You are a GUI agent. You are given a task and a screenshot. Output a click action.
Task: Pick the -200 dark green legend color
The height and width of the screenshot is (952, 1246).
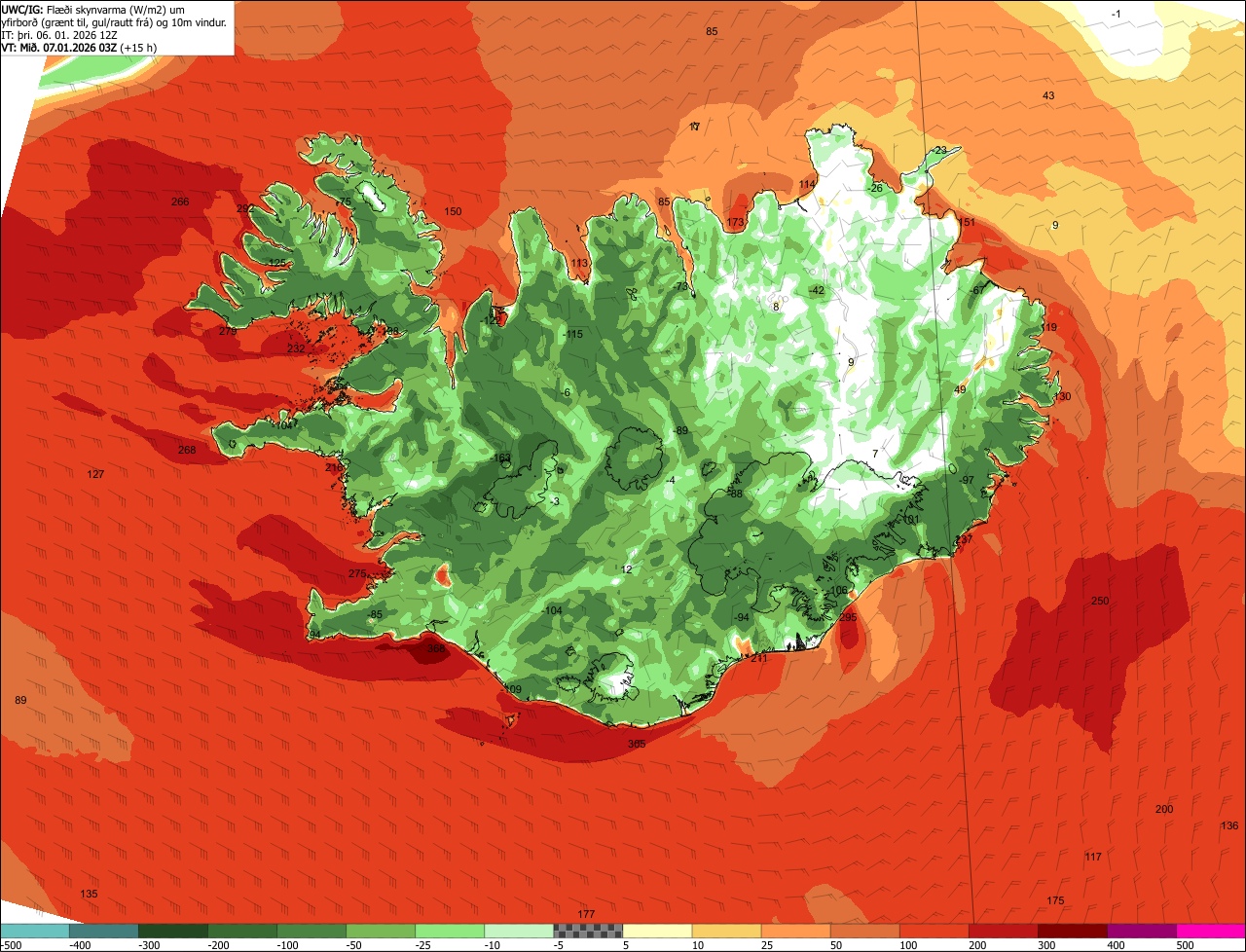242,932
